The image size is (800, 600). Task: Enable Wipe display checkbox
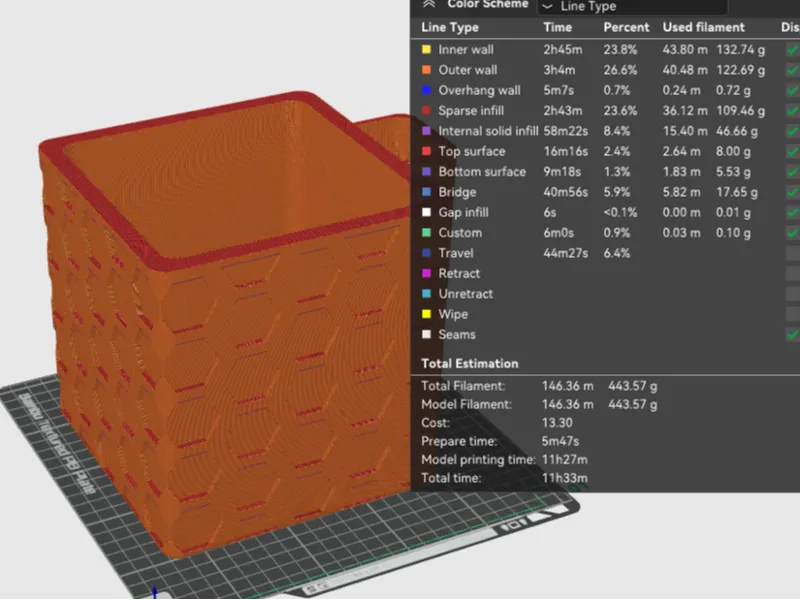pyautogui.click(x=792, y=314)
